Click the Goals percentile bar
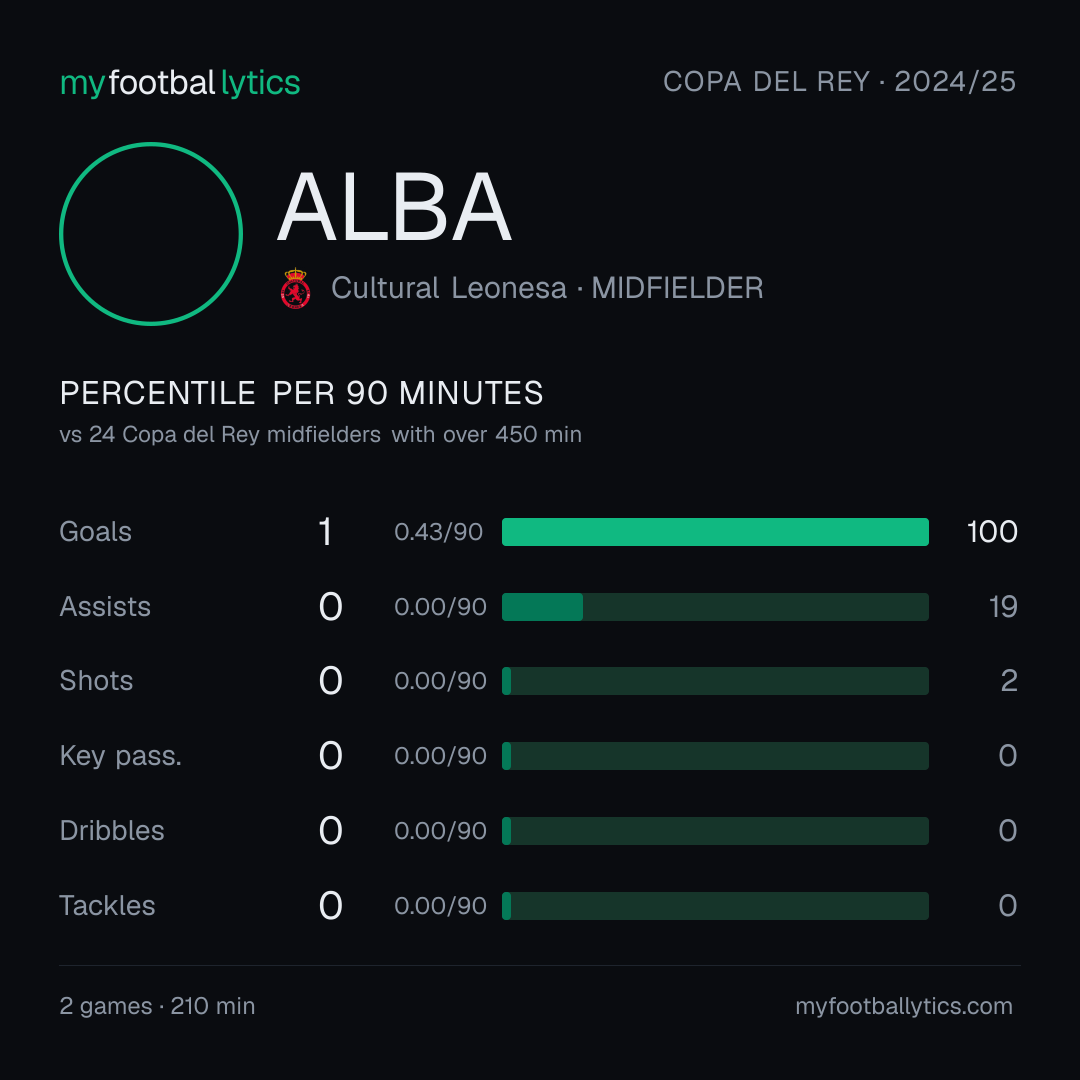Screen dimensions: 1080x1080 (x=715, y=532)
